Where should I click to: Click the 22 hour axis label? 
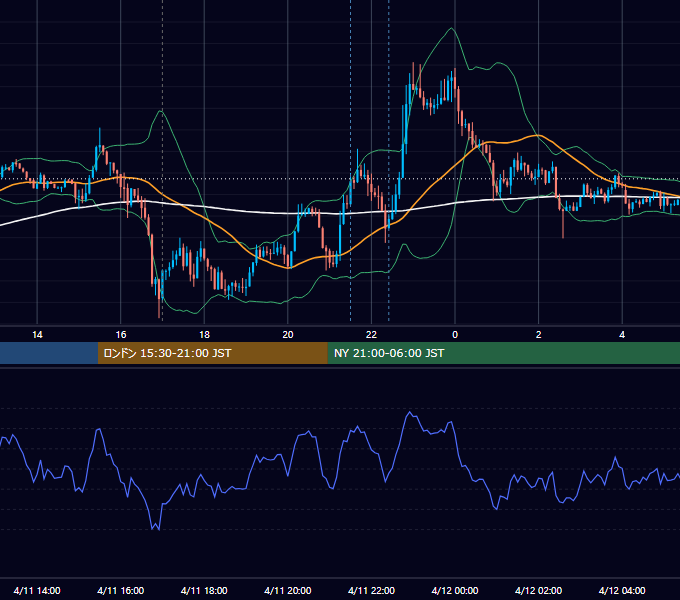371,335
